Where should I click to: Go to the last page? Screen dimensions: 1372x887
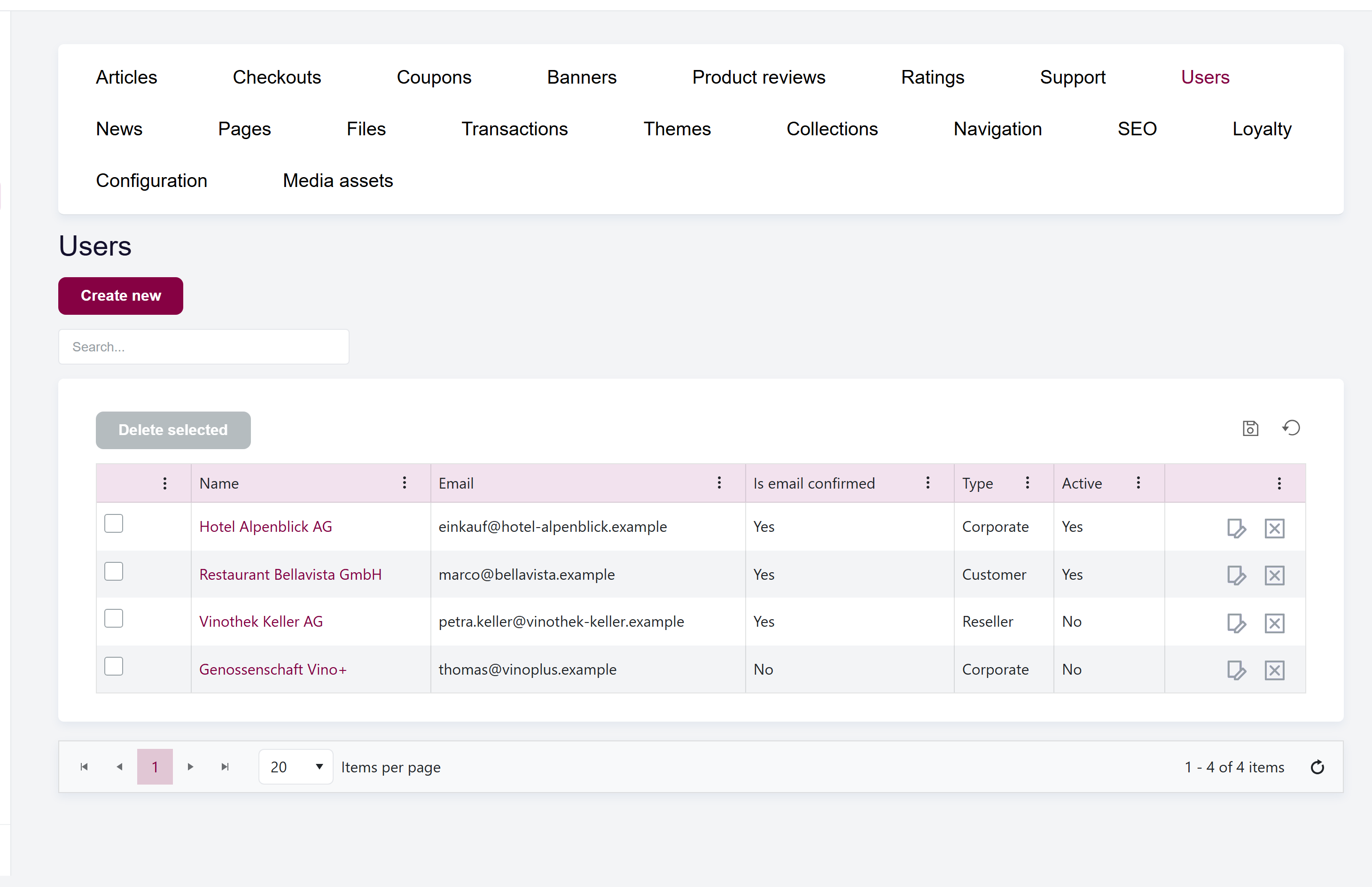225,767
